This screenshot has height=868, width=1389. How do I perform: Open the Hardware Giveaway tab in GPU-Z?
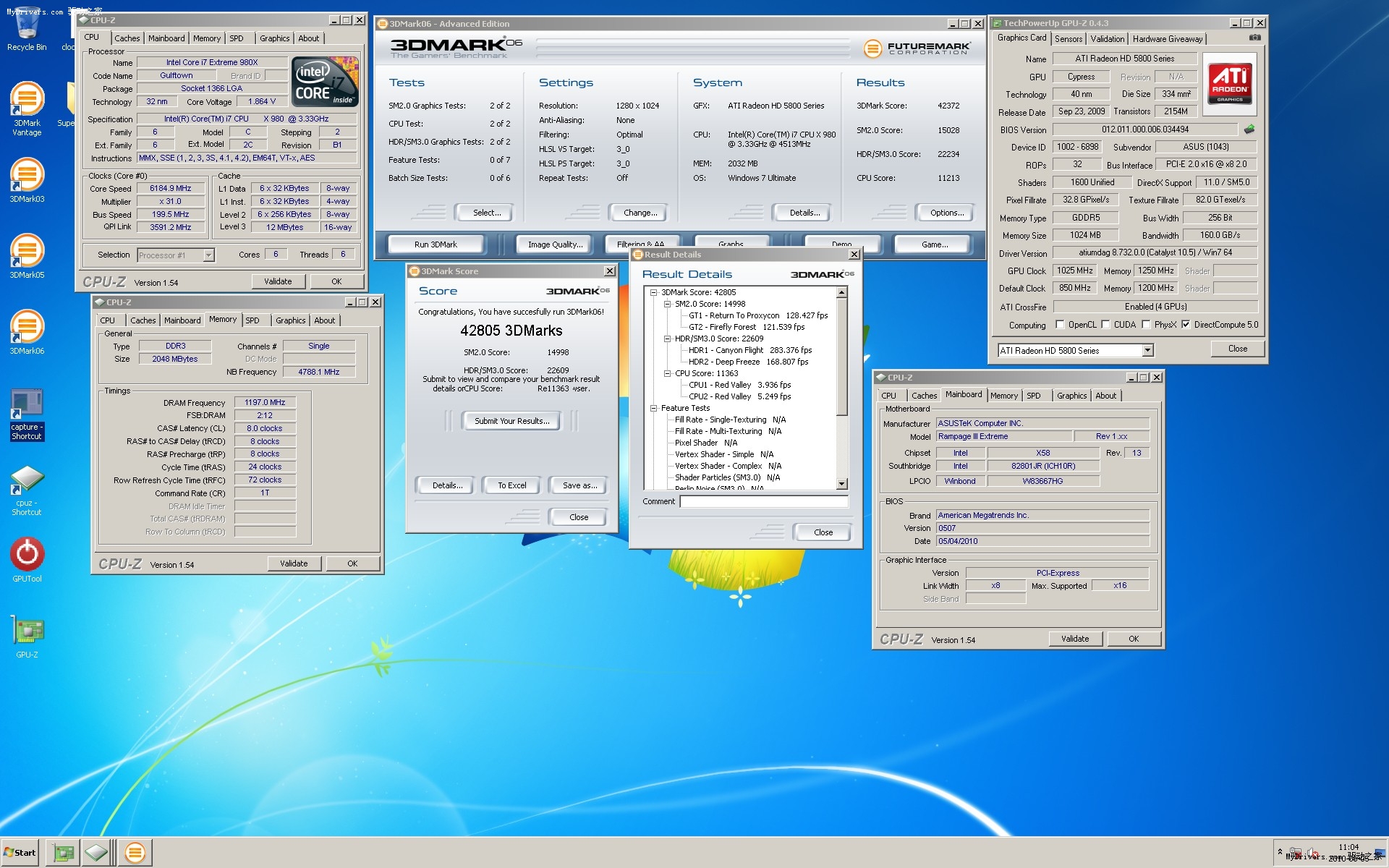(x=1168, y=39)
